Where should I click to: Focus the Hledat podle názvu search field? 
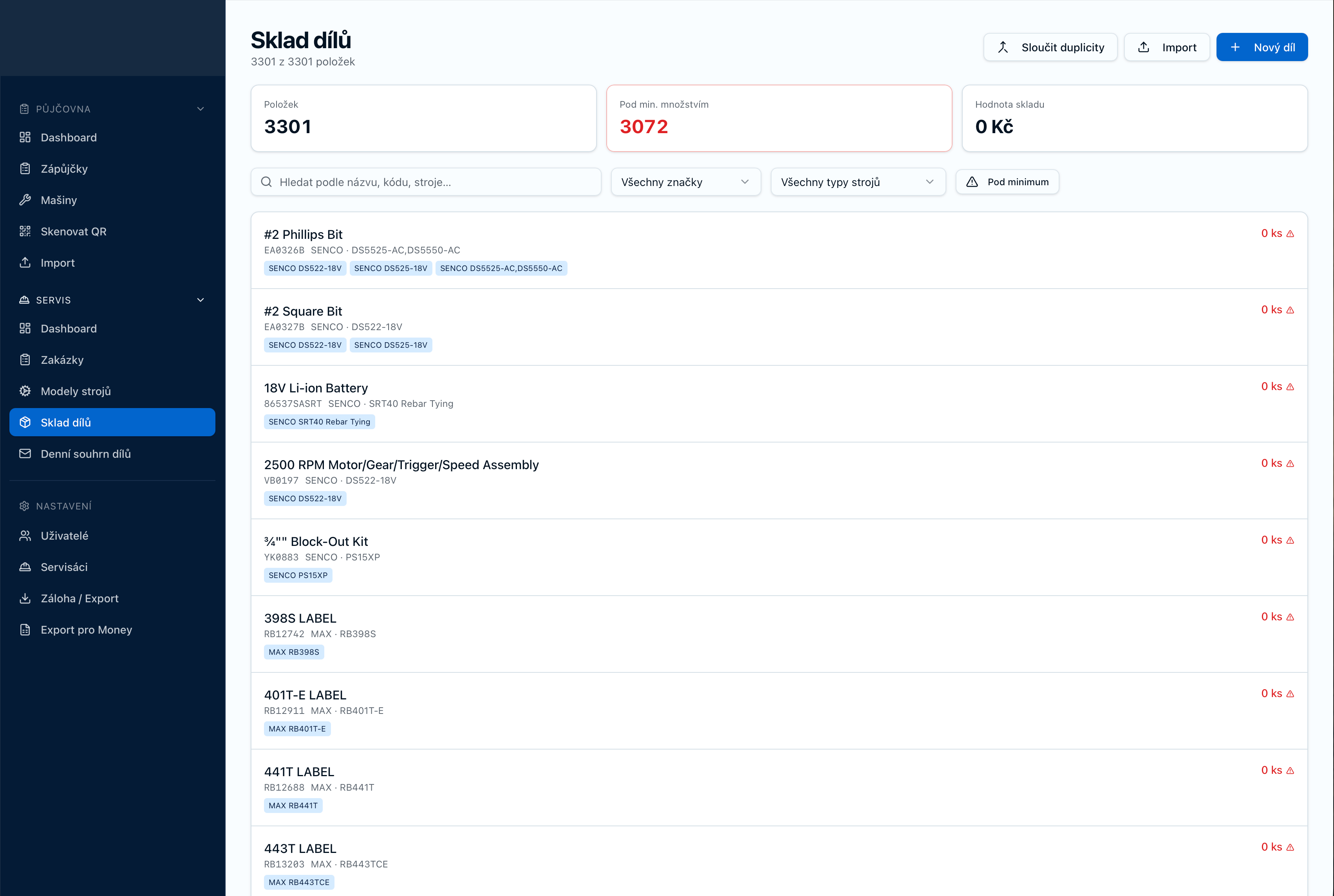[x=426, y=182]
